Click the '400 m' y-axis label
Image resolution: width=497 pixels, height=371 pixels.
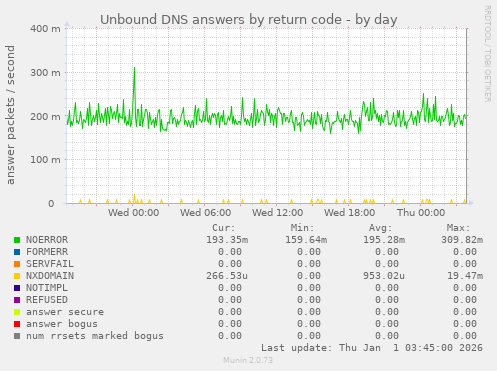click(x=46, y=29)
